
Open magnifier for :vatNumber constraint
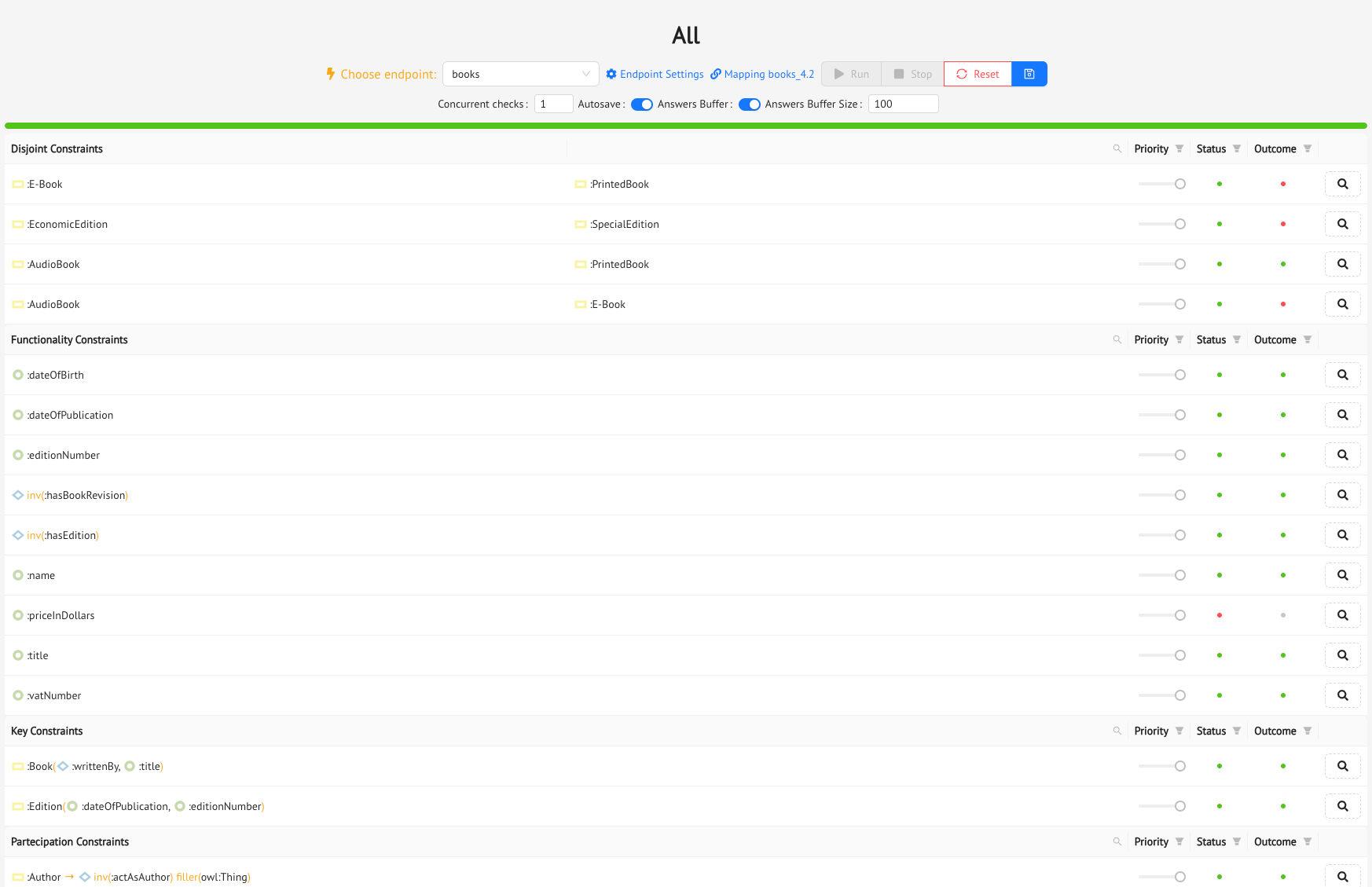1342,695
